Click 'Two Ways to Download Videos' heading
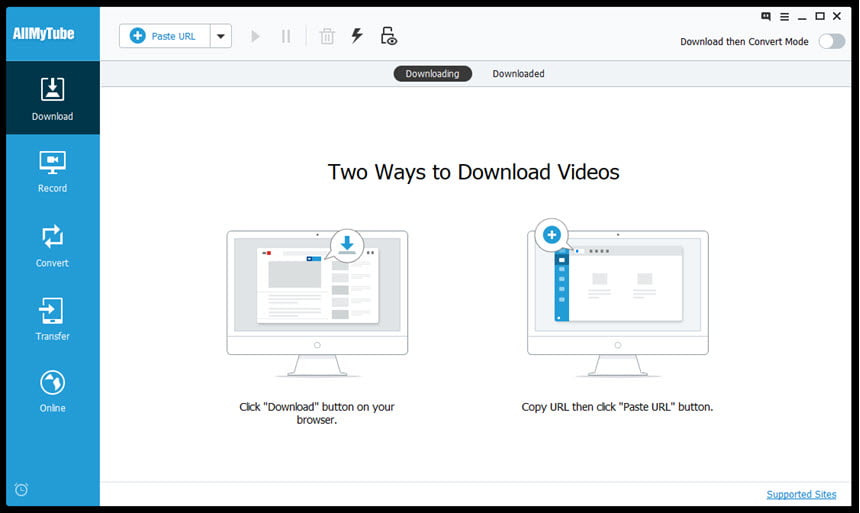Screen dimensions: 860x513 pyautogui.click(x=474, y=172)
